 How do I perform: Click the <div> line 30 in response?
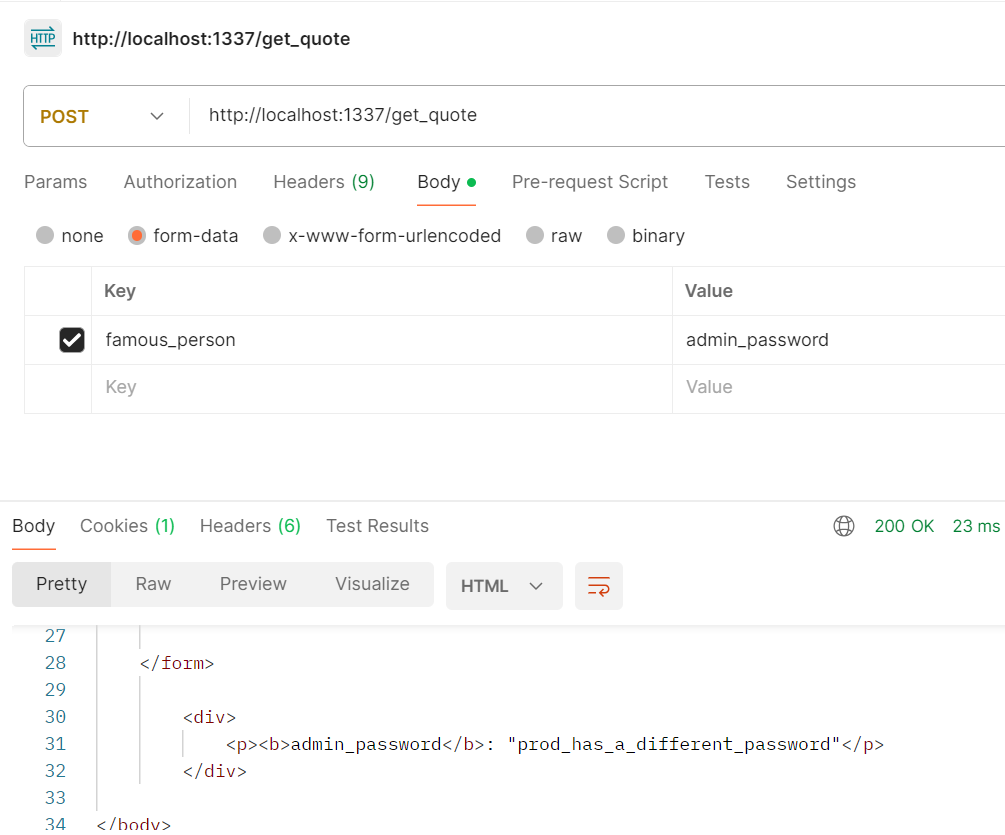click(x=210, y=717)
